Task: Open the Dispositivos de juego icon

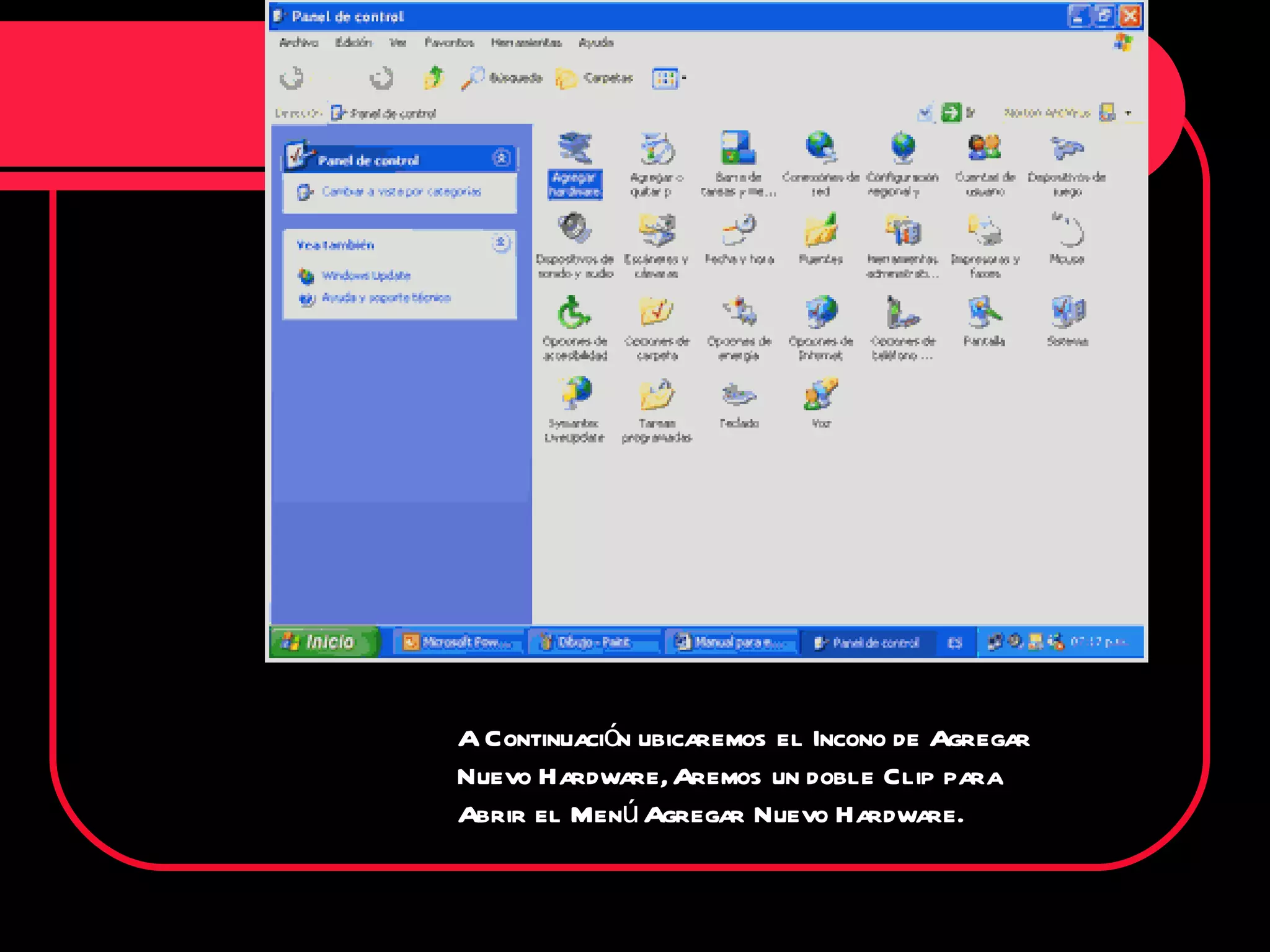Action: [x=1067, y=164]
